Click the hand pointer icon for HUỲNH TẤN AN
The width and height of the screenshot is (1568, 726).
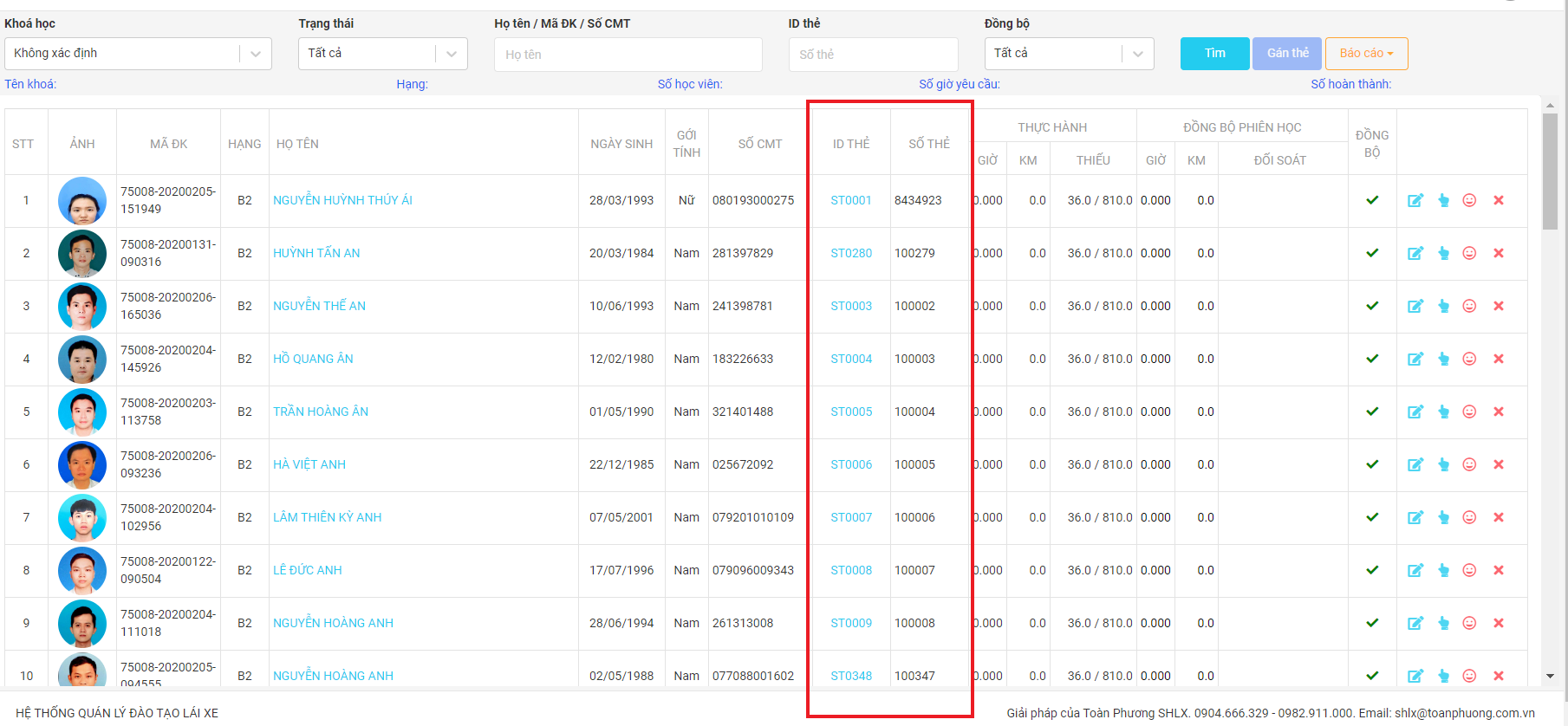[x=1443, y=253]
